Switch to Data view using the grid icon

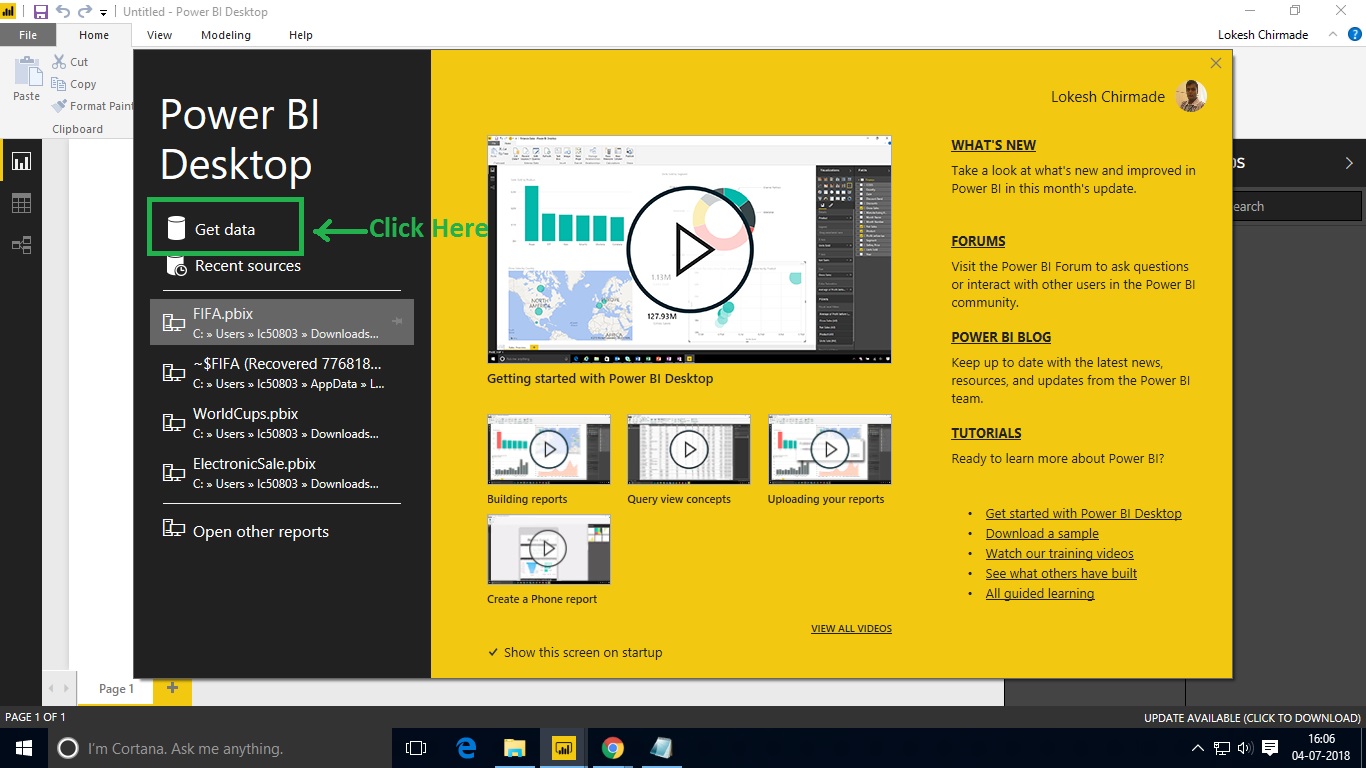click(22, 203)
